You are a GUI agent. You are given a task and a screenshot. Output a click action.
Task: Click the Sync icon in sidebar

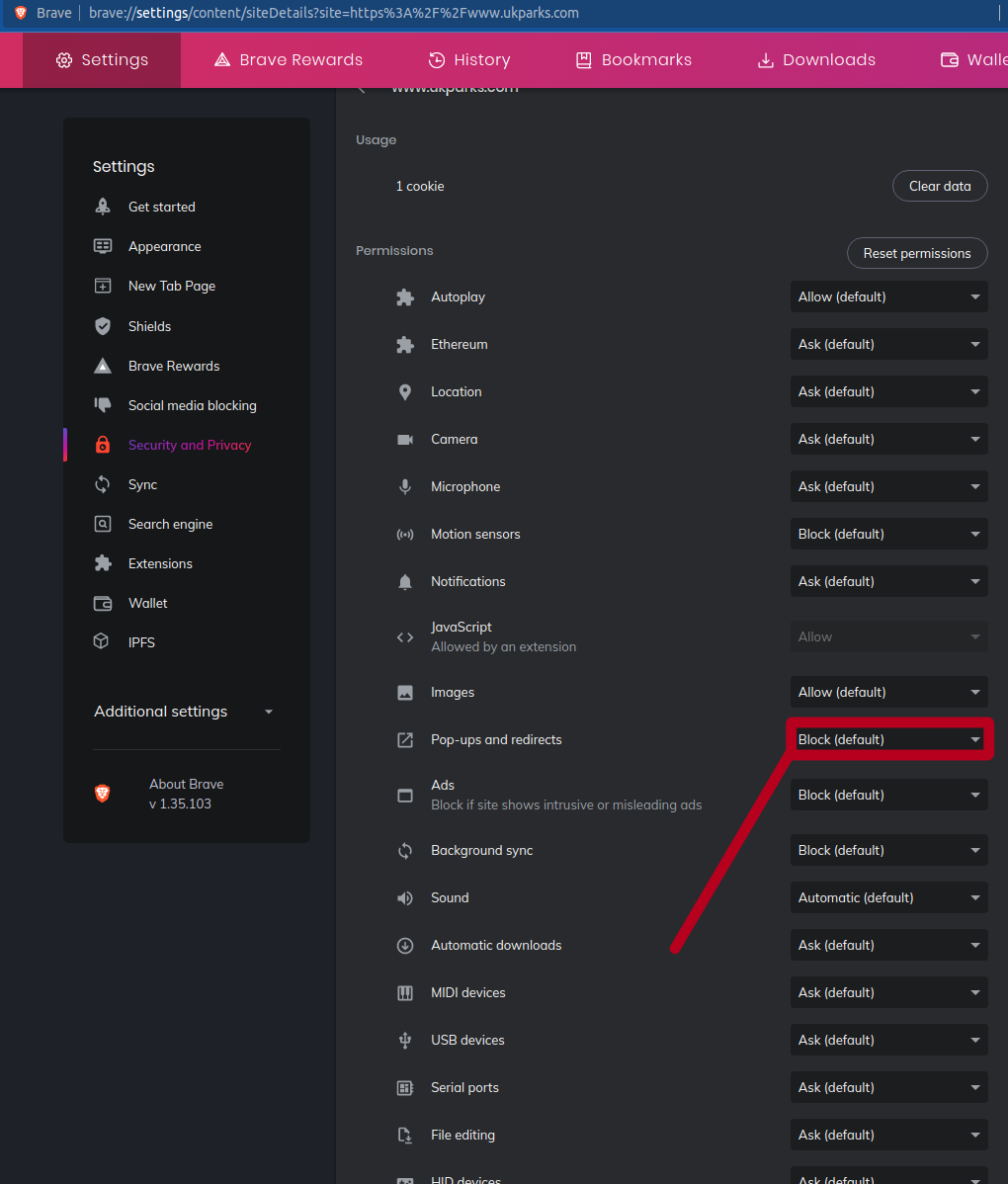coord(103,484)
